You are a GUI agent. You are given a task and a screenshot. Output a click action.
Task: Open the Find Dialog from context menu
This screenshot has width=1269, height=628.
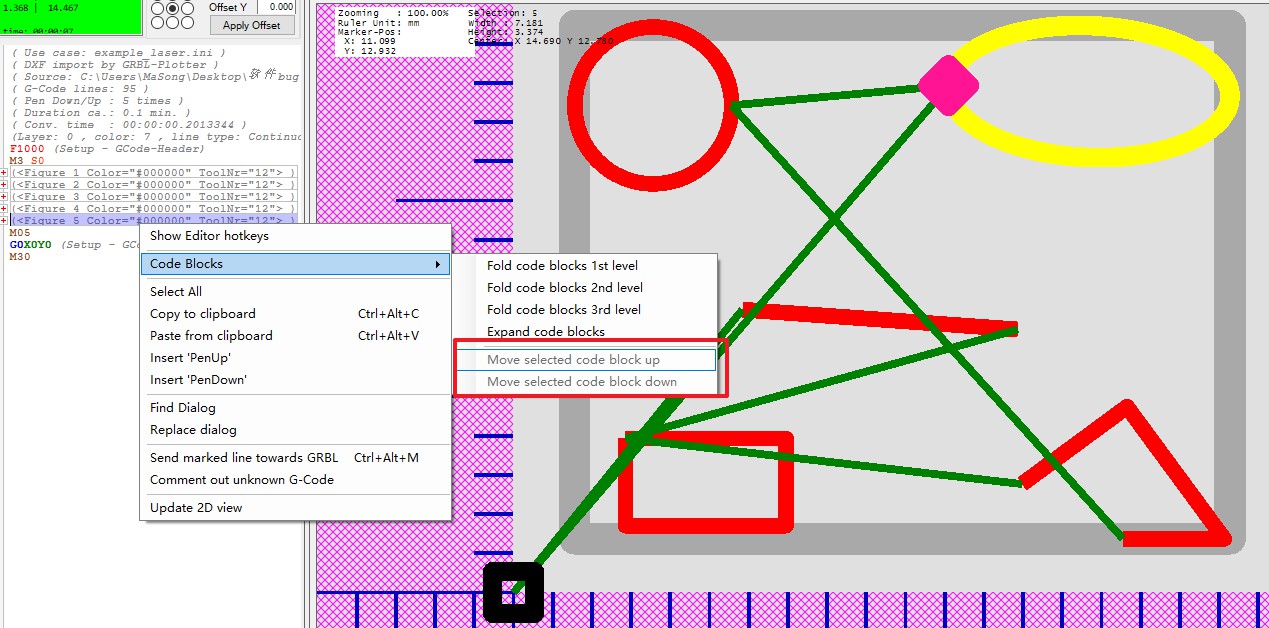[183, 408]
